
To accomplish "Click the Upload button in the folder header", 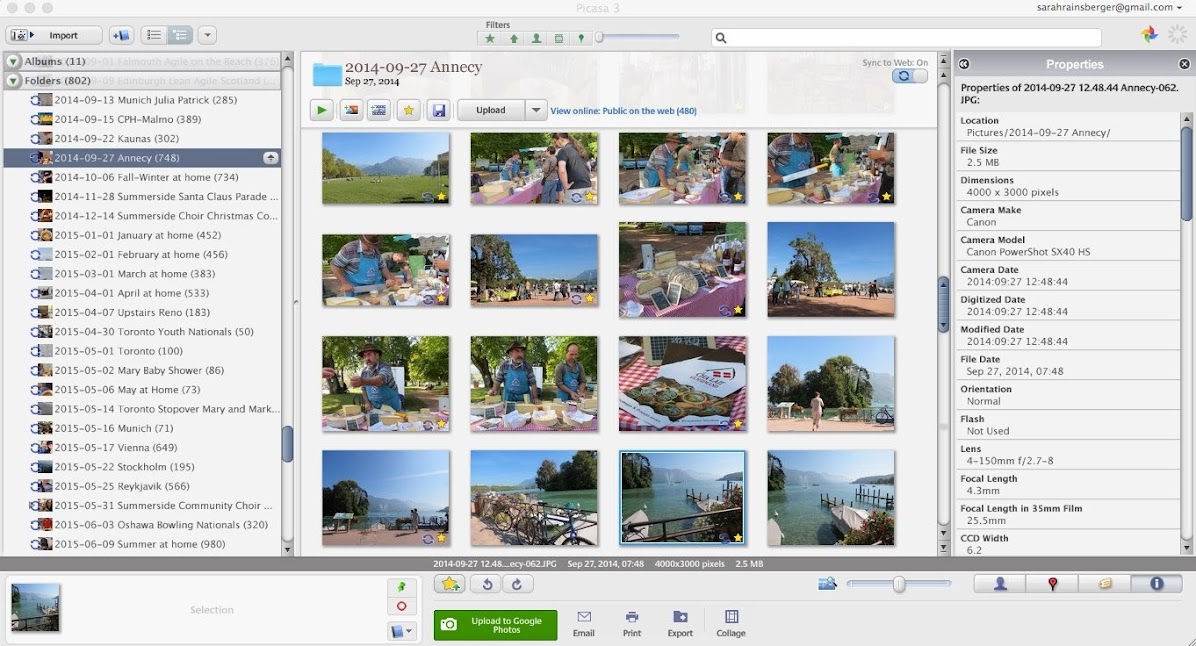I will coord(490,111).
